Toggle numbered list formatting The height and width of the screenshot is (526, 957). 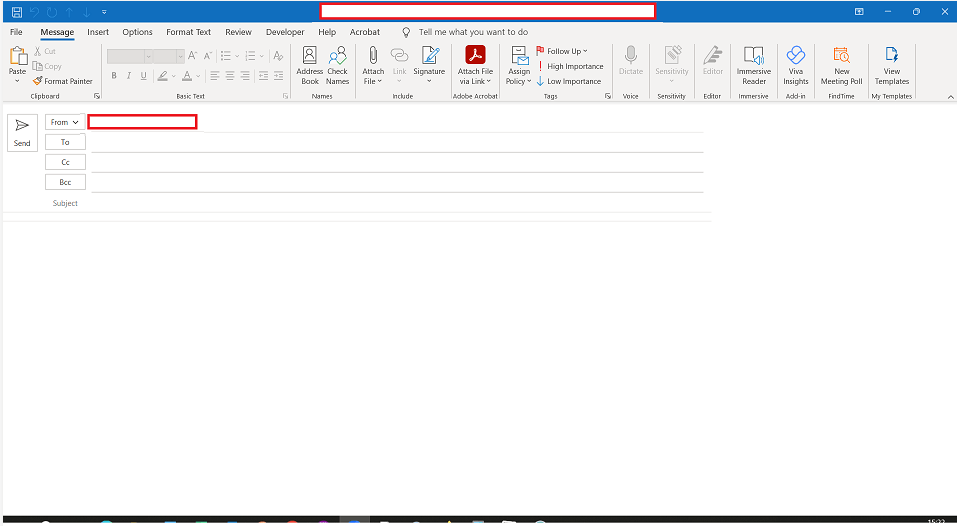pyautogui.click(x=250, y=56)
